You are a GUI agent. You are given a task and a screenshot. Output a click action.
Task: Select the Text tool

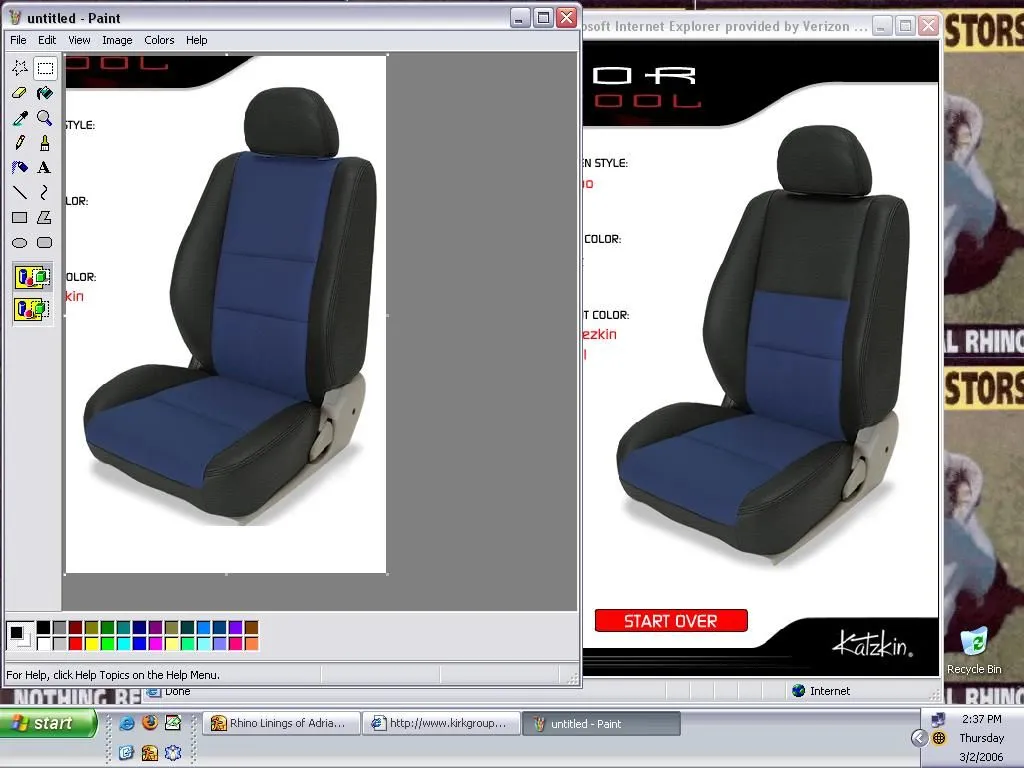click(x=44, y=168)
